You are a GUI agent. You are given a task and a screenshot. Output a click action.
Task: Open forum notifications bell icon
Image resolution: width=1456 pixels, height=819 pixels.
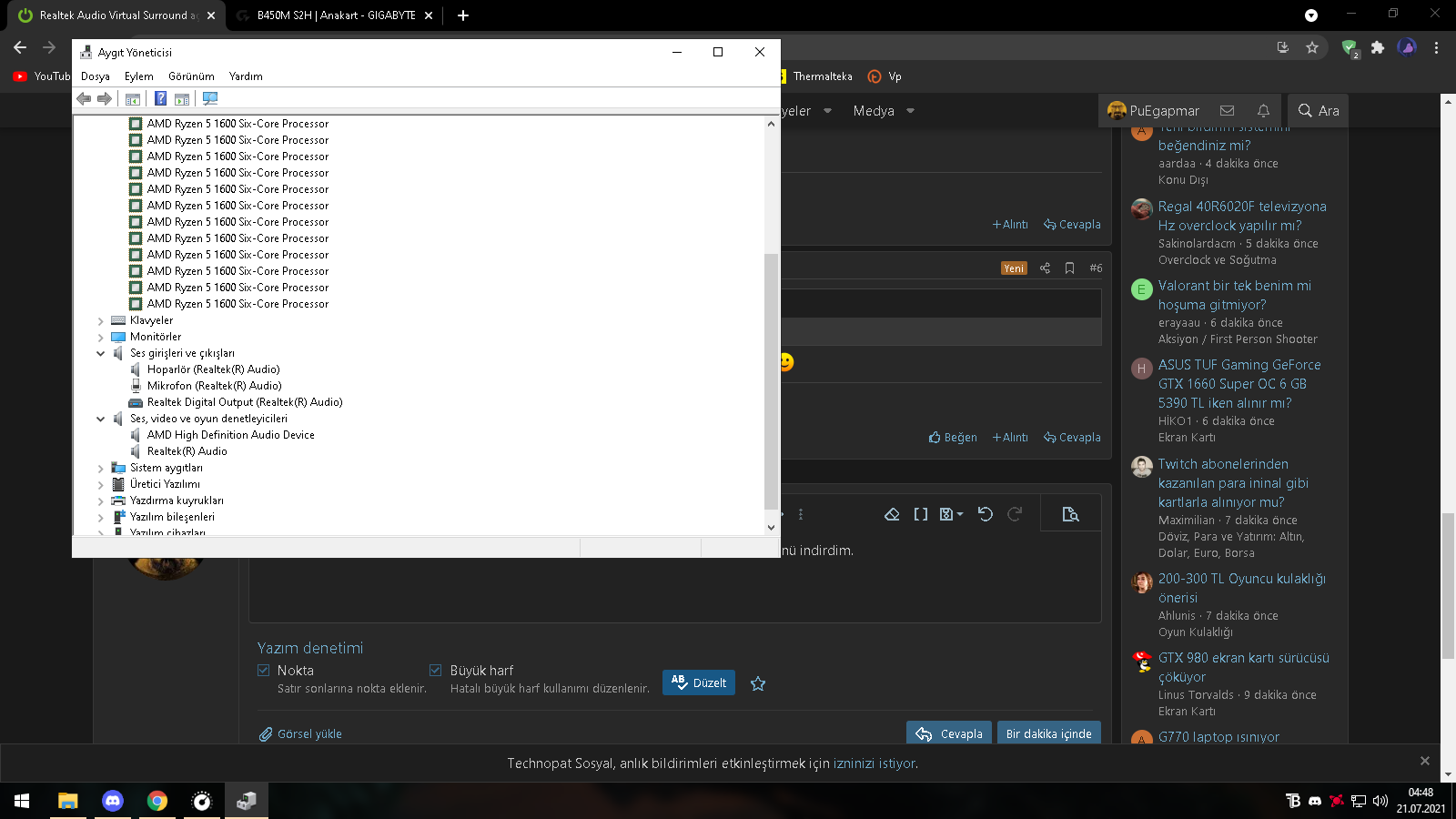(1263, 110)
